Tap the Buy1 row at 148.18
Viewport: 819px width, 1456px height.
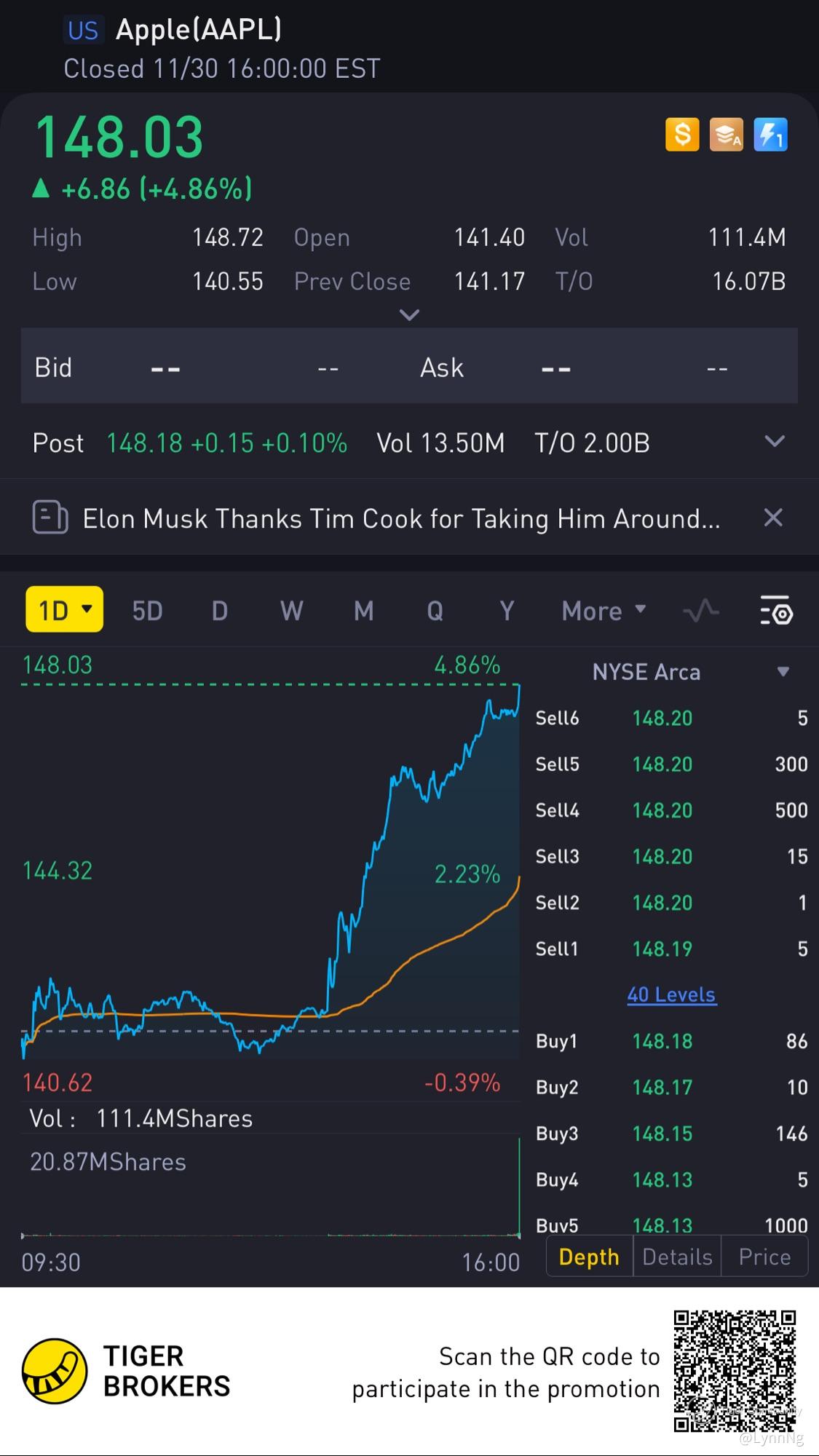pyautogui.click(x=671, y=1041)
